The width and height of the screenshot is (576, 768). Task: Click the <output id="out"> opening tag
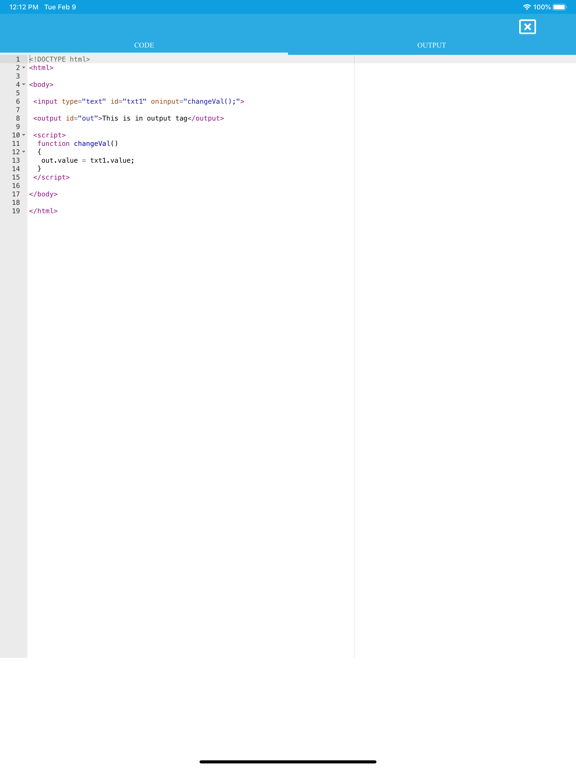(x=68, y=118)
